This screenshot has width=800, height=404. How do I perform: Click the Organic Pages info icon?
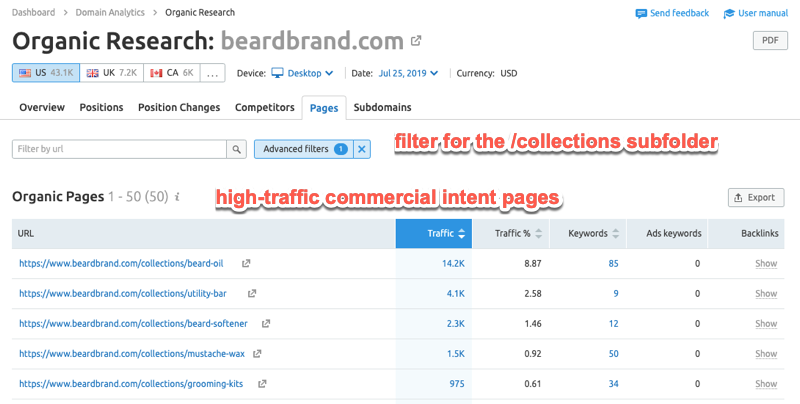177,198
